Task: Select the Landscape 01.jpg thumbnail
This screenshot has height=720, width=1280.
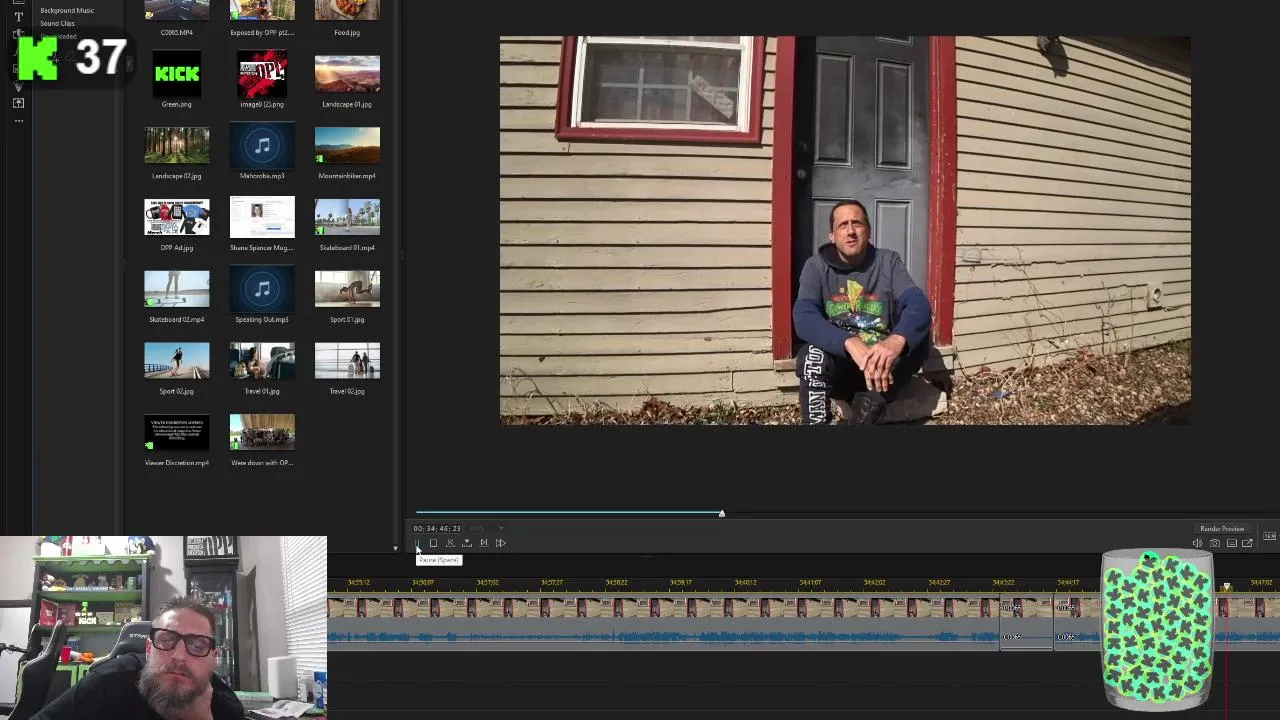Action: tap(347, 74)
